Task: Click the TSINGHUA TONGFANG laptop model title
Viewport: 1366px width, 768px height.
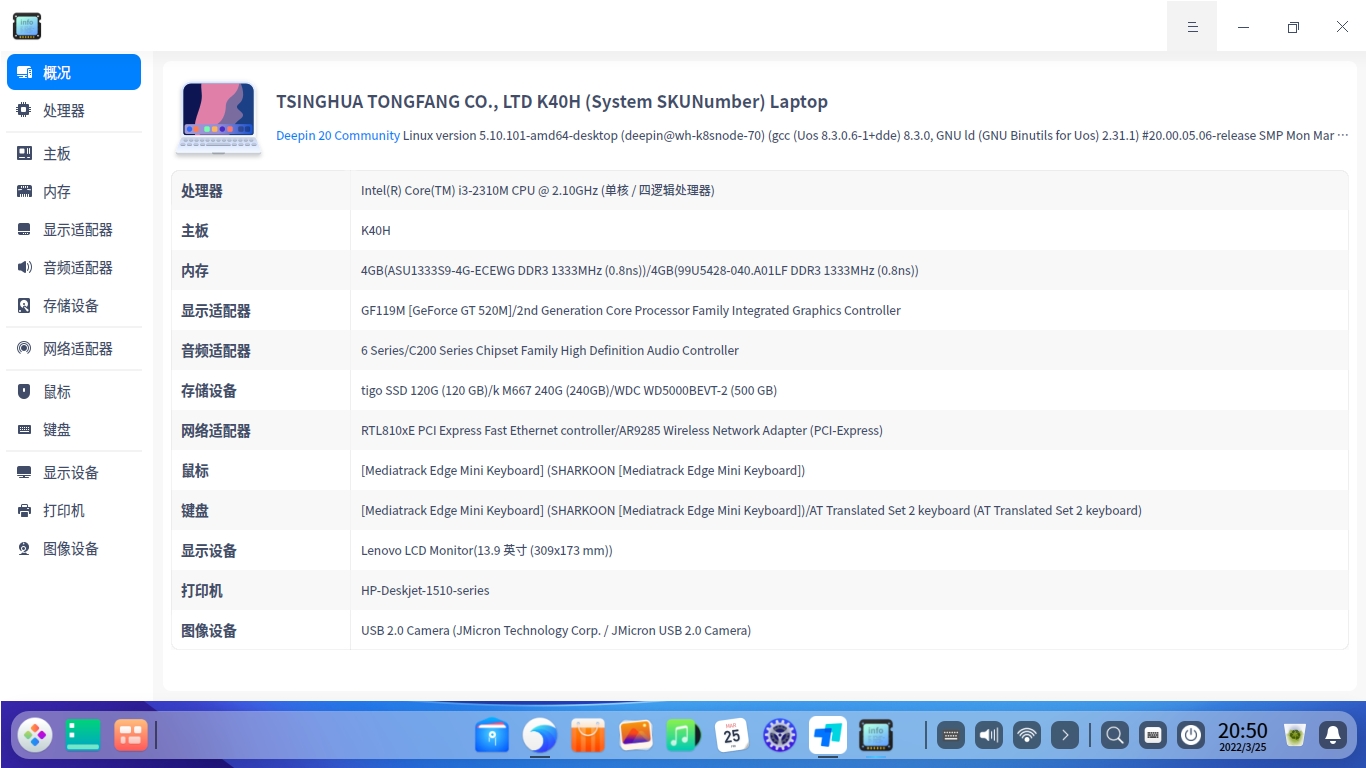Action: click(x=552, y=102)
